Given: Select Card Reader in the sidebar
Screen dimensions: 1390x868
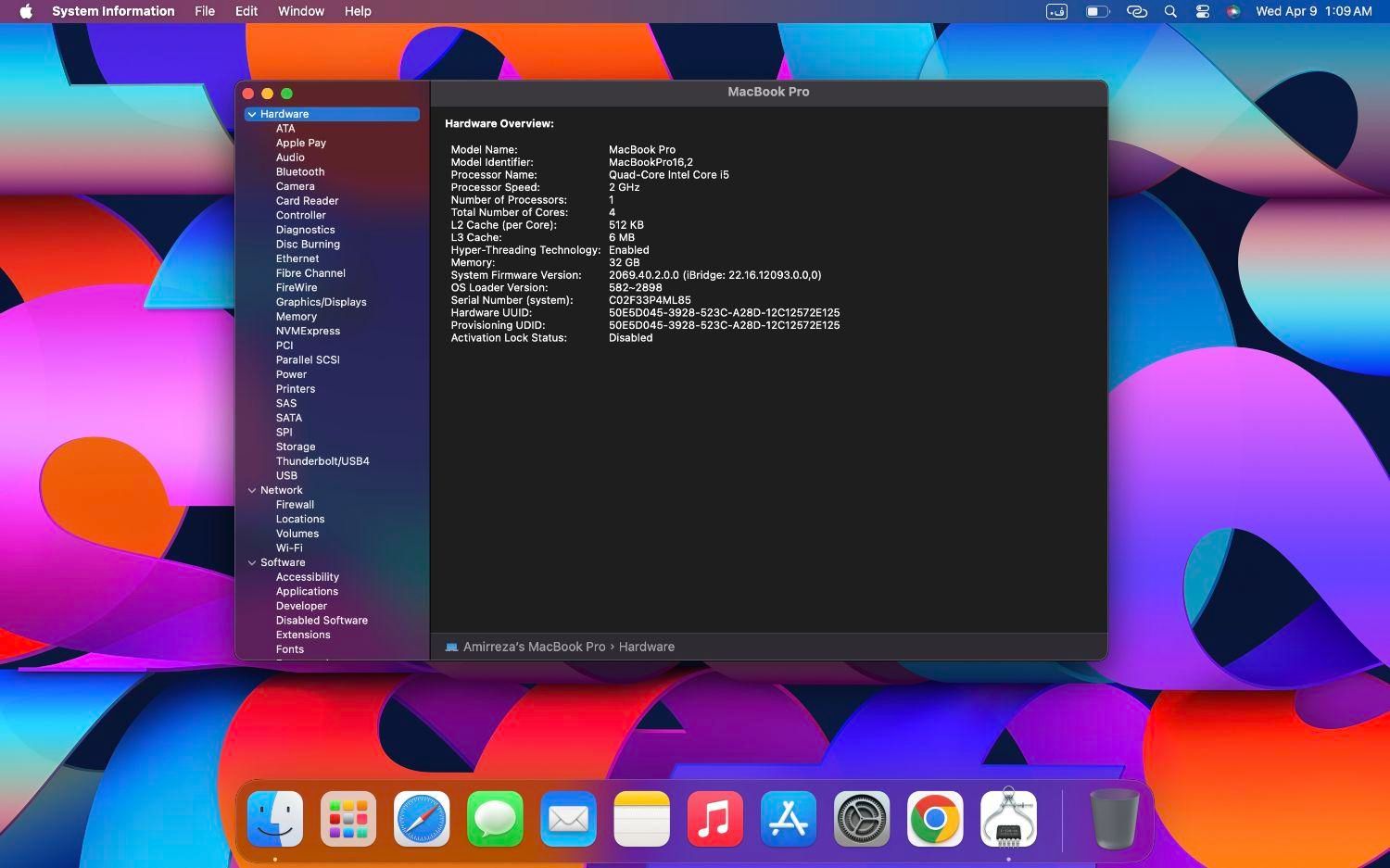Looking at the screenshot, I should 308,201.
